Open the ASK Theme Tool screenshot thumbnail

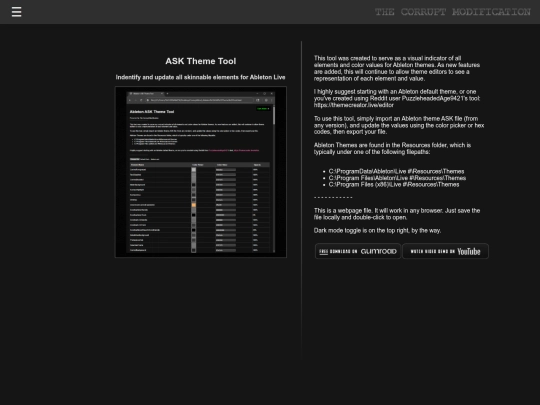[x=201, y=172]
